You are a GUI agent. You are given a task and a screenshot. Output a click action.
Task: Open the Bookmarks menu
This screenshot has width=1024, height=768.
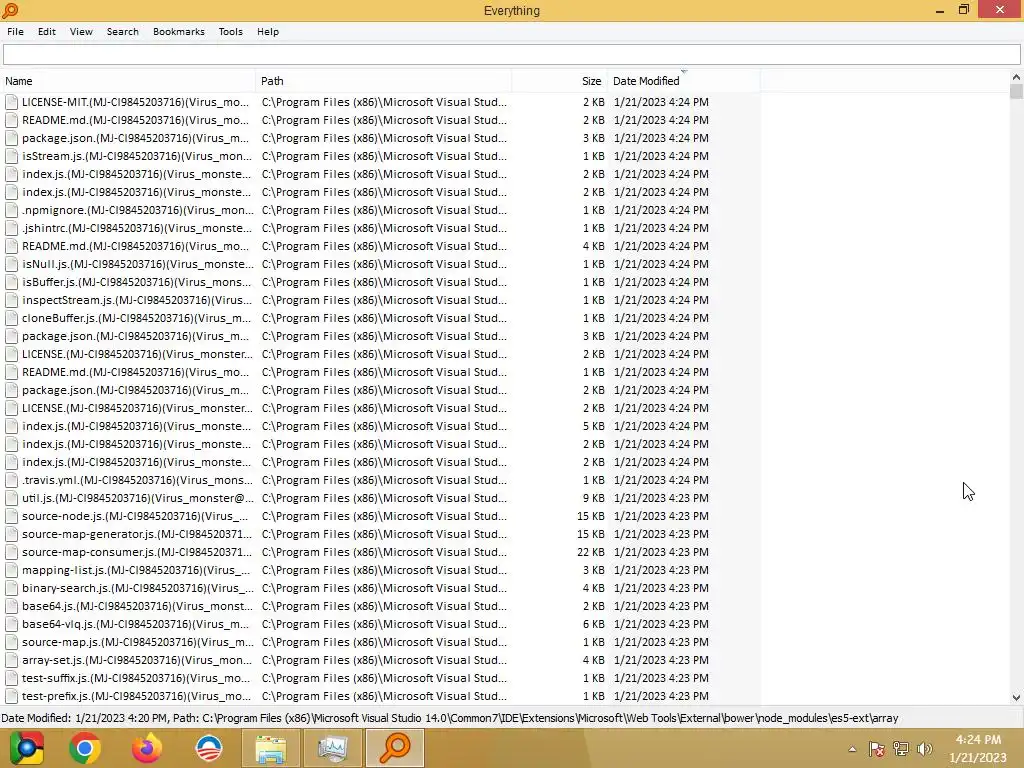point(178,31)
